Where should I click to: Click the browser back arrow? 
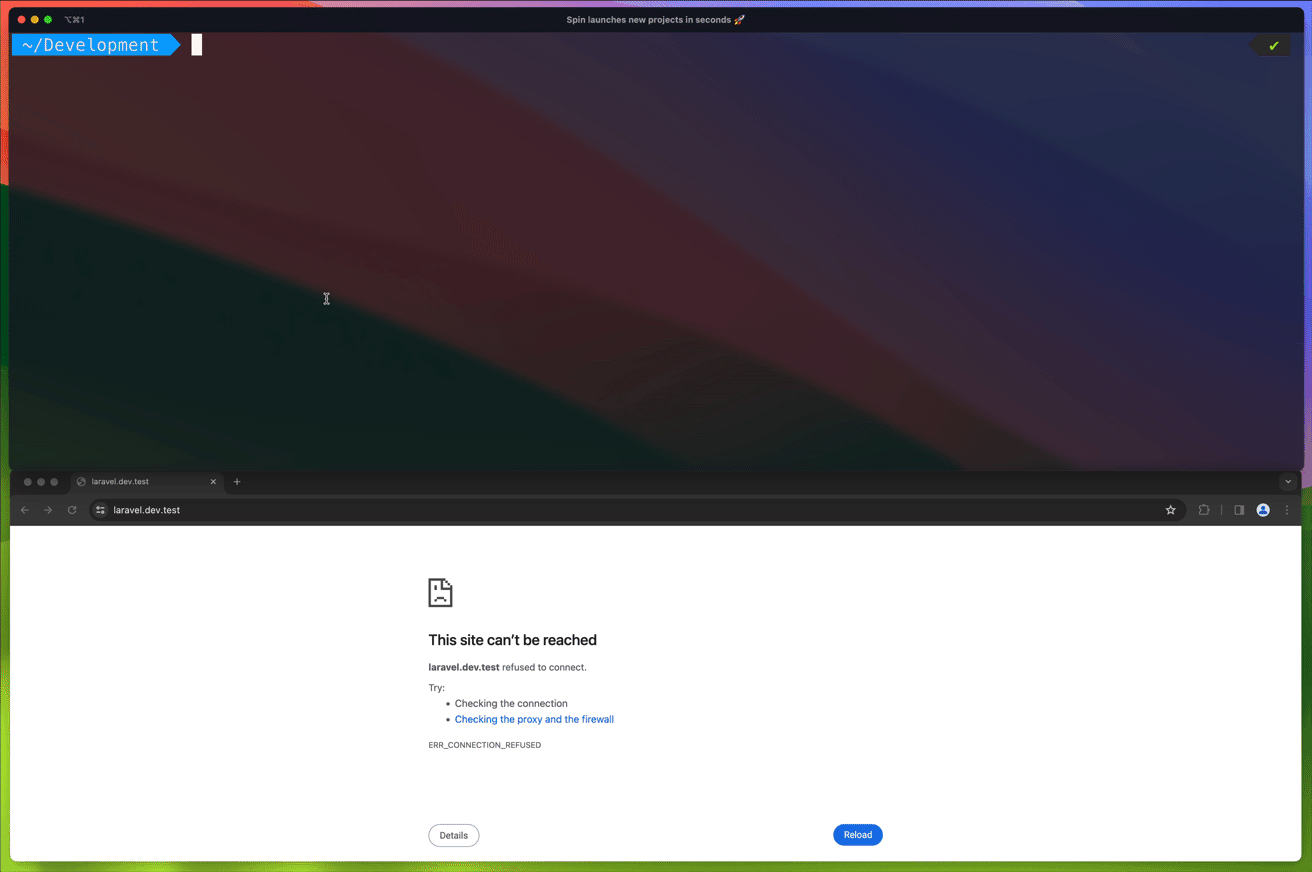pyautogui.click(x=25, y=510)
